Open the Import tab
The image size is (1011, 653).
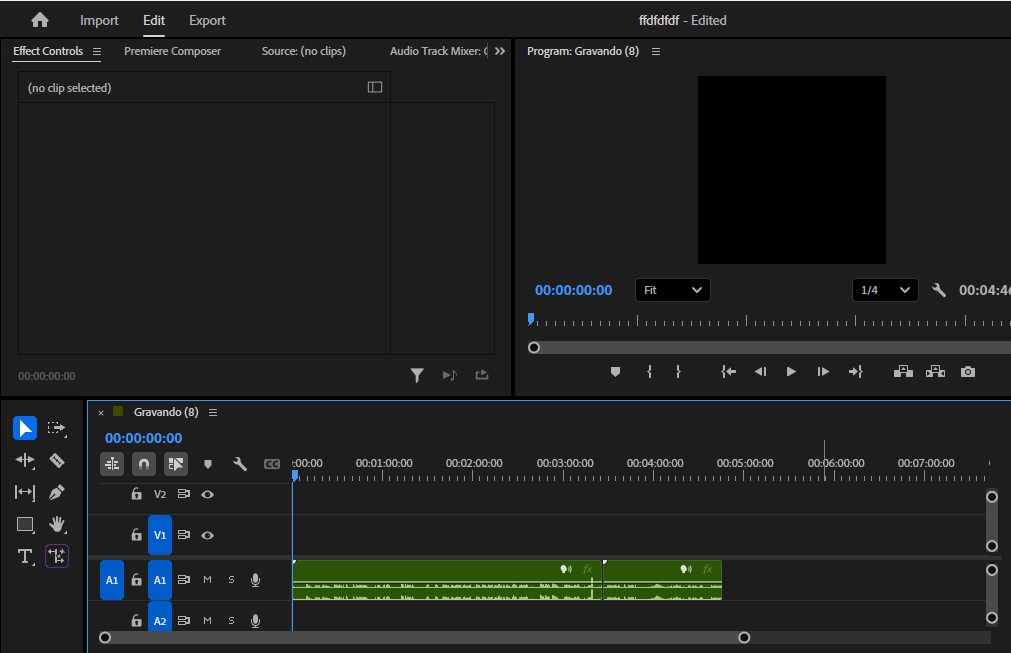click(x=99, y=20)
